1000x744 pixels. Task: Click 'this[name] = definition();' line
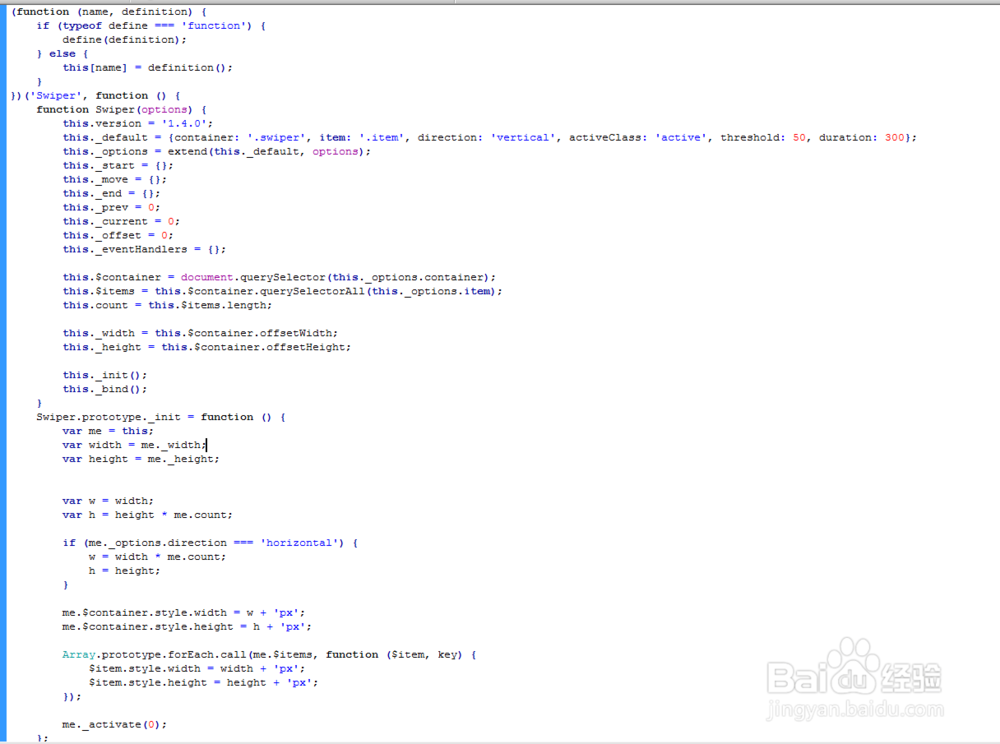click(x=147, y=68)
